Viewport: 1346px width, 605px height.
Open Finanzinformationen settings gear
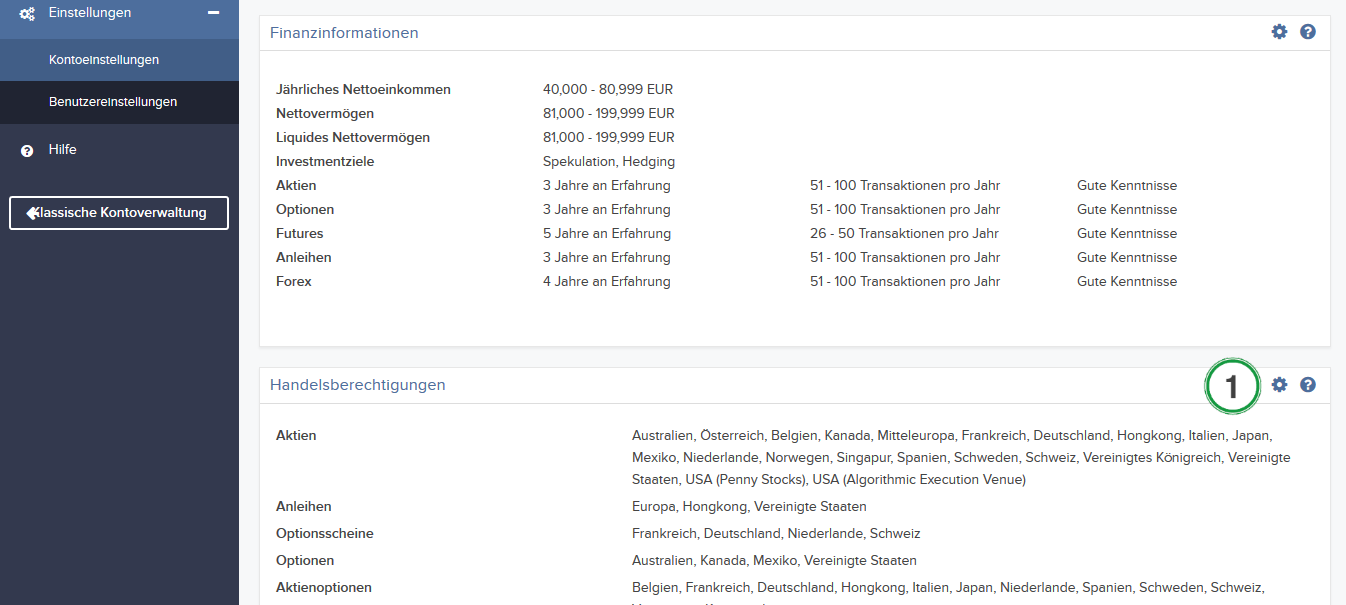tap(1279, 32)
